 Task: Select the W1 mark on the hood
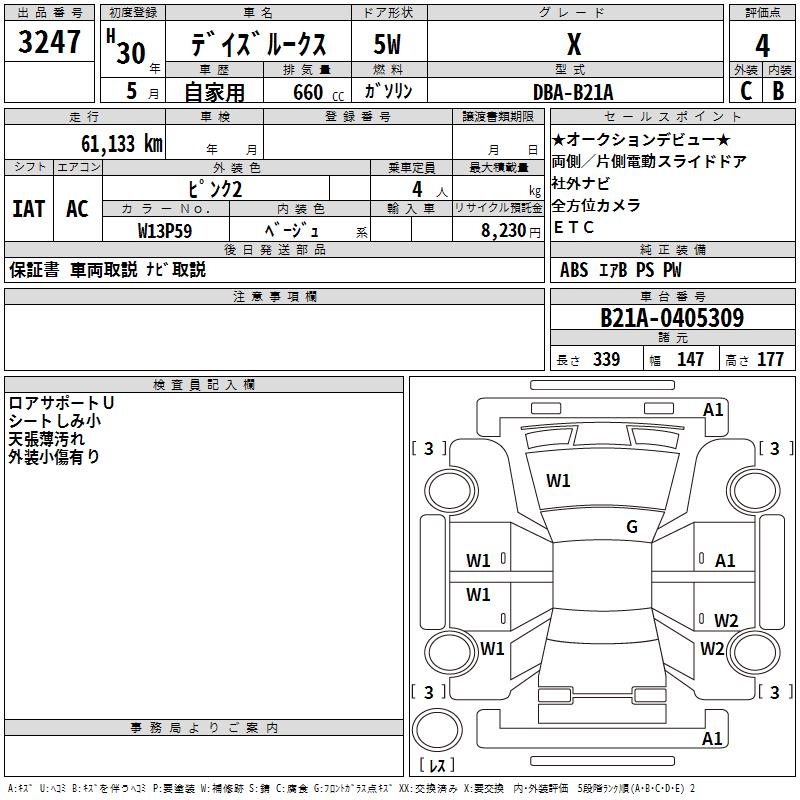point(558,481)
